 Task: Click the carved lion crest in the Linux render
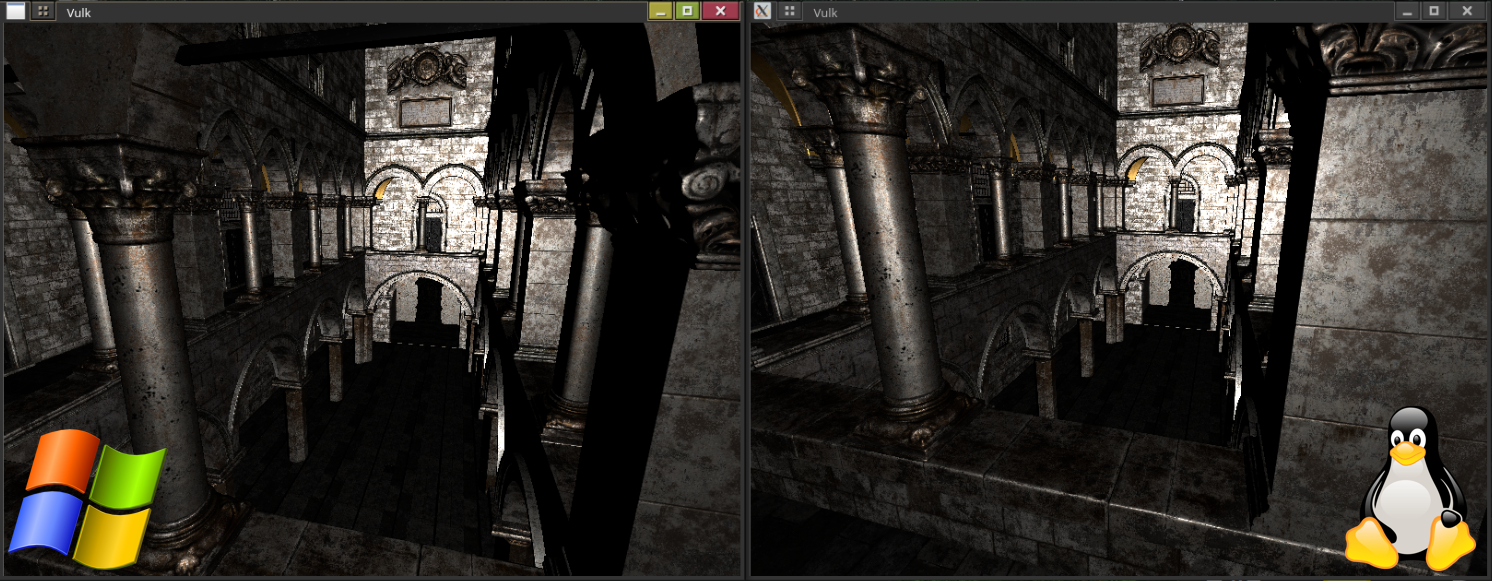click(x=1178, y=48)
